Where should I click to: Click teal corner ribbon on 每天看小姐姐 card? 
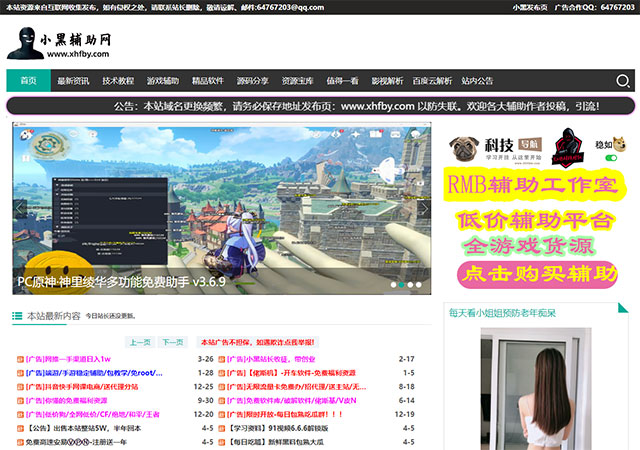(623, 307)
